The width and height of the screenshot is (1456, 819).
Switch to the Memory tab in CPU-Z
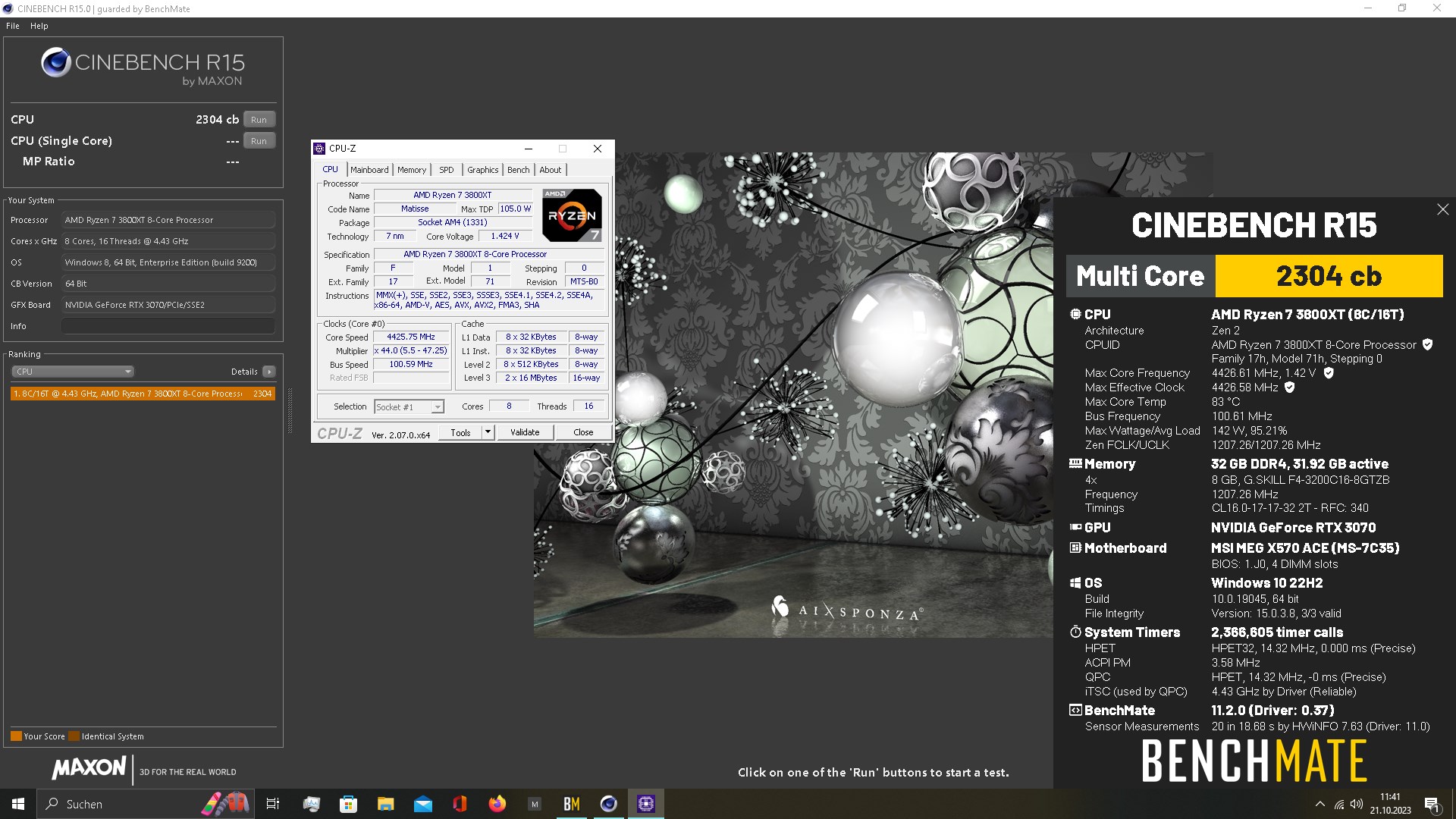tap(412, 170)
